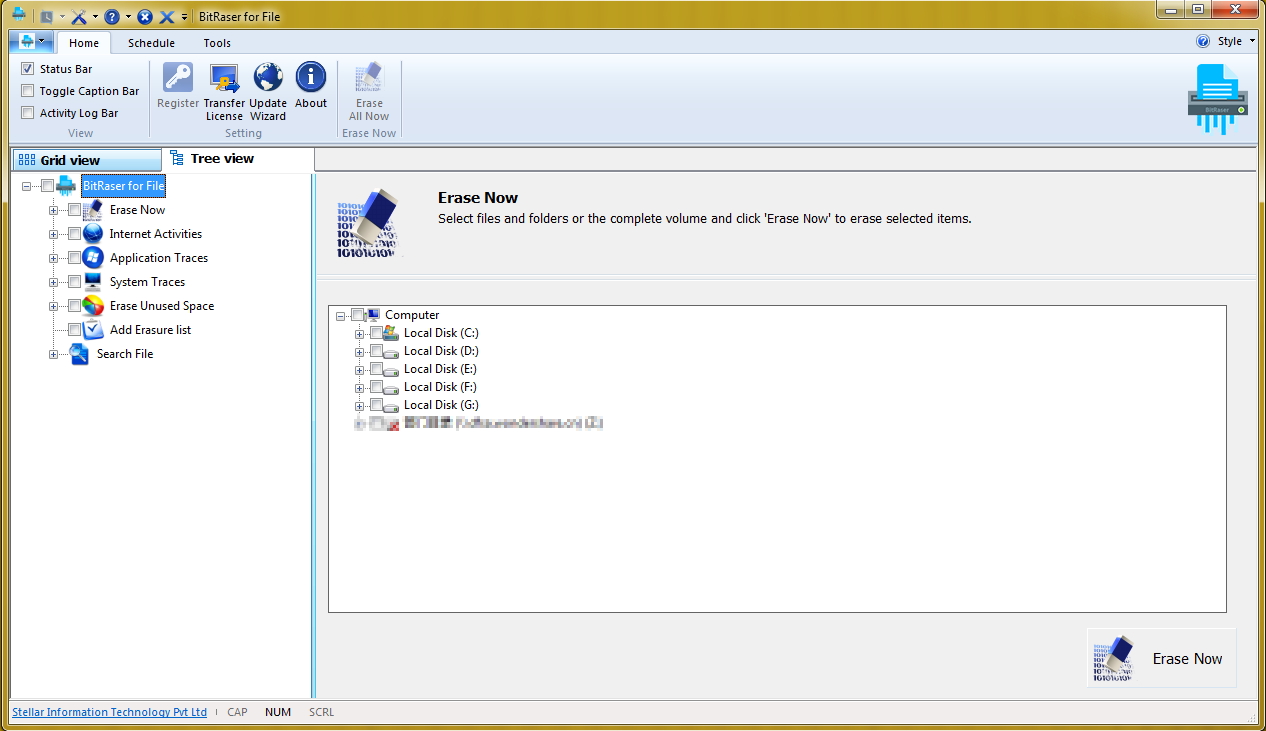Click the Computer icon in the drive tree
The height and width of the screenshot is (731, 1266).
(x=373, y=315)
